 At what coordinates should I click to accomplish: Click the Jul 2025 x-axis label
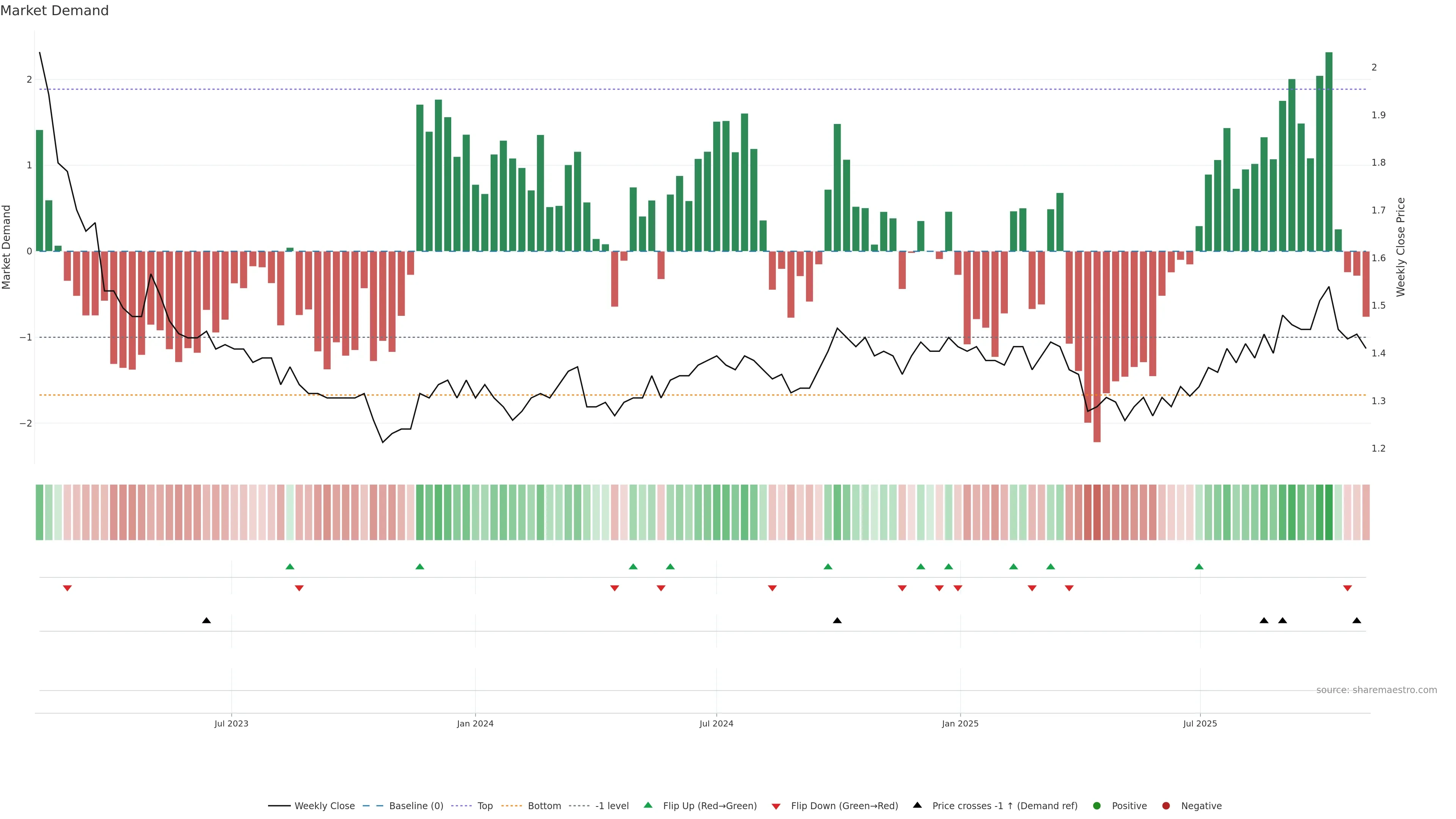coord(1200,723)
